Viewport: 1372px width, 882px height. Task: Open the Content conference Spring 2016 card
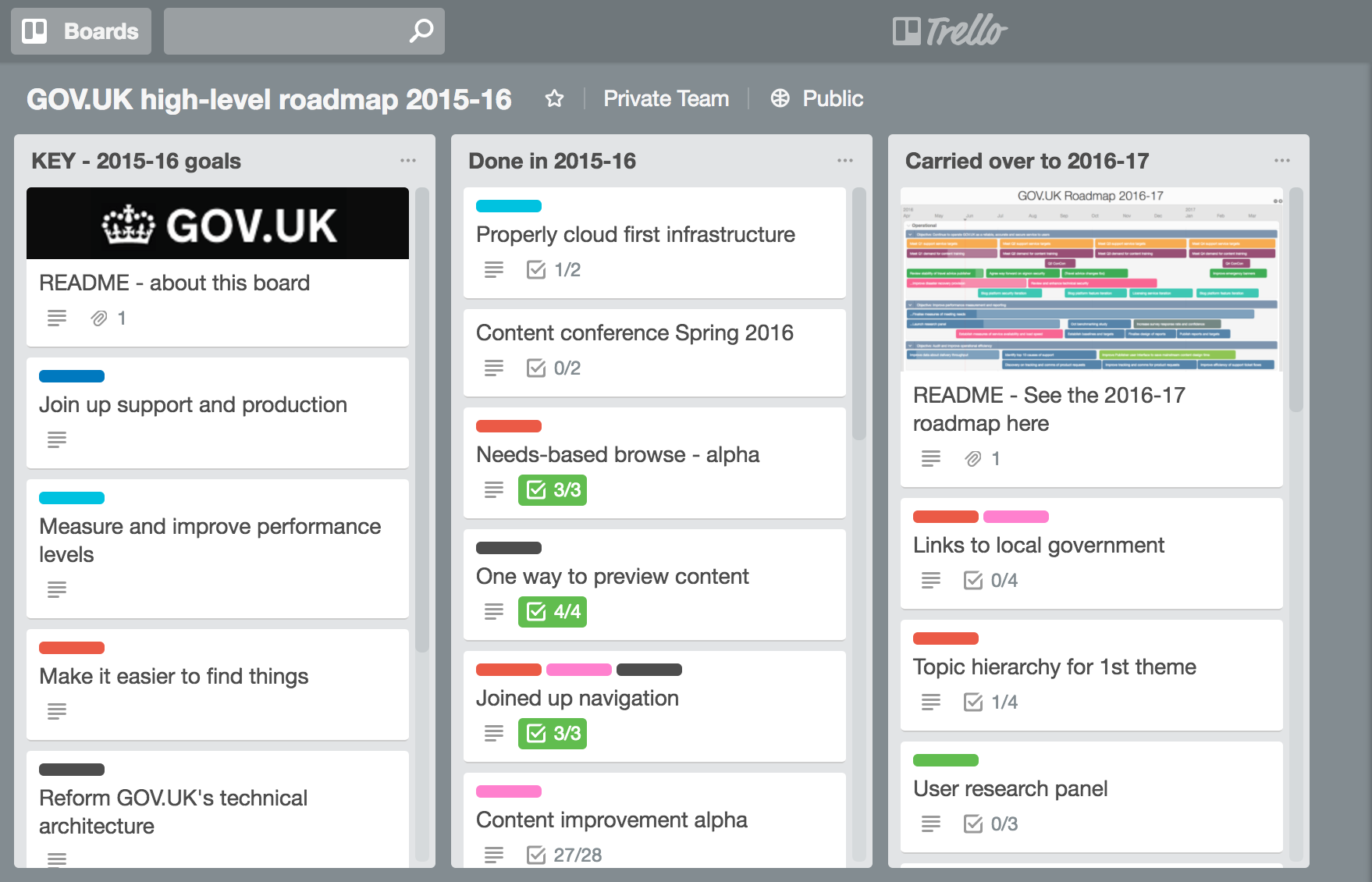(x=634, y=333)
